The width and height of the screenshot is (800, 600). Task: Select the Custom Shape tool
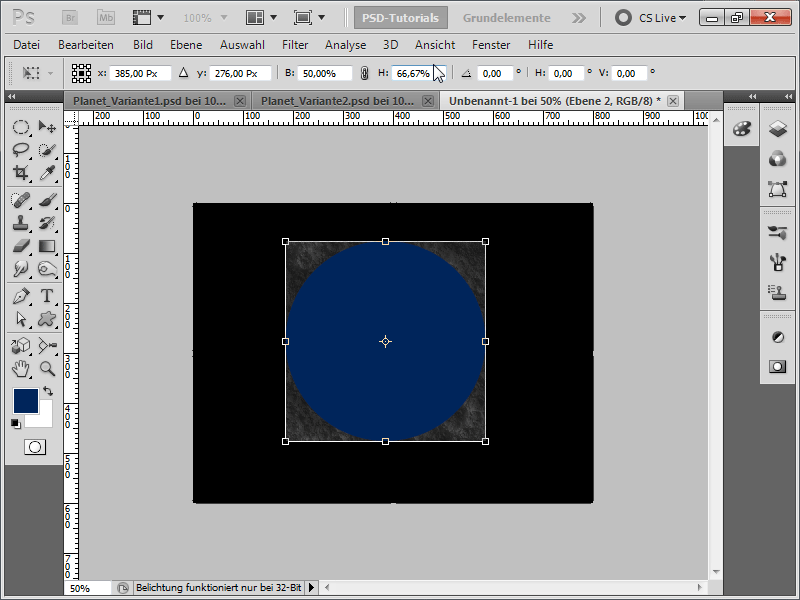click(47, 319)
